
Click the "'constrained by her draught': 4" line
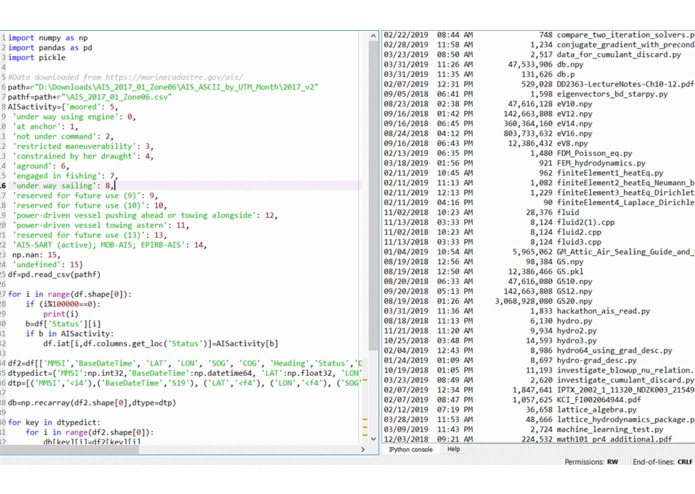[83, 156]
